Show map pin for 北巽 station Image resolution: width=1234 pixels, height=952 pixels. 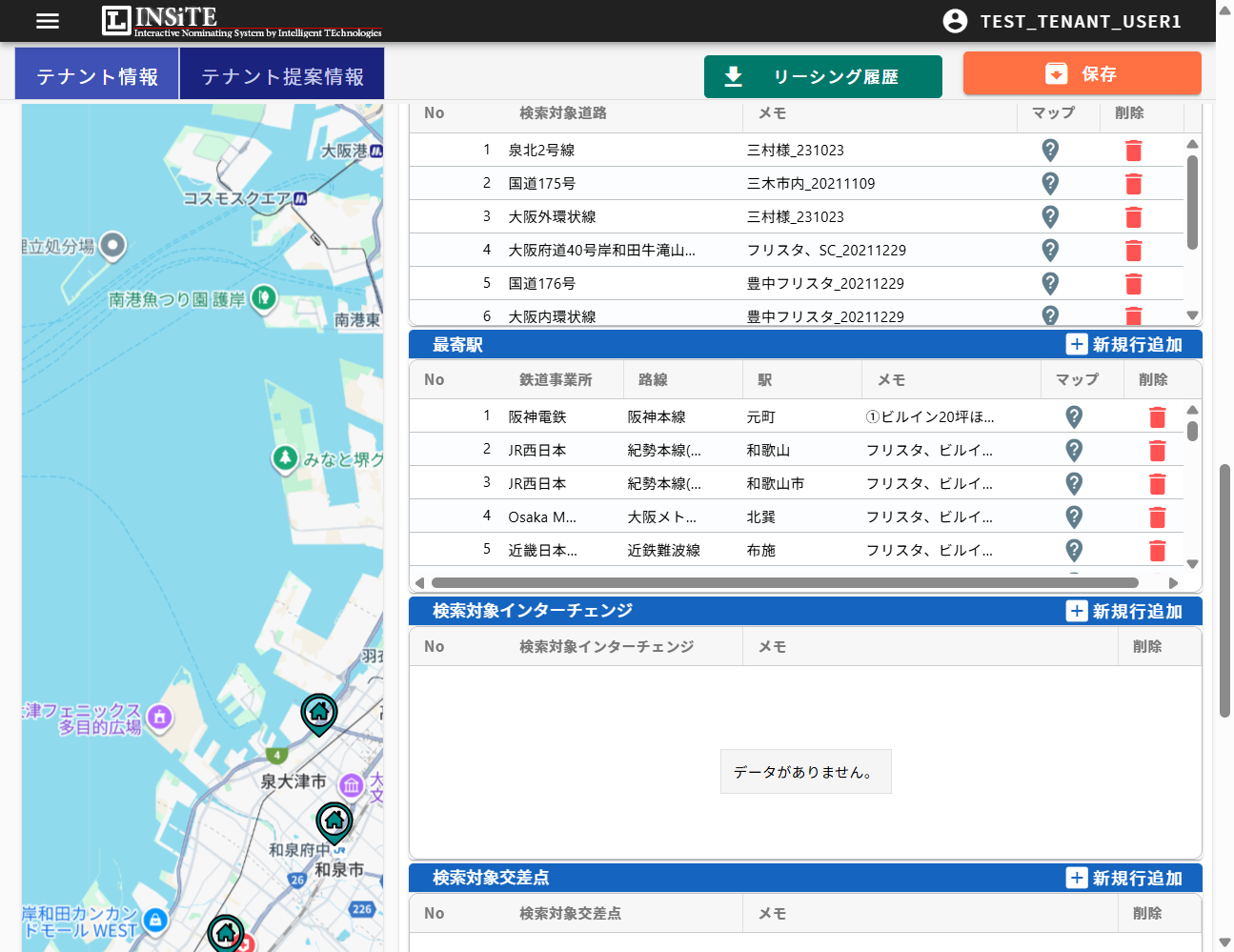coord(1074,517)
